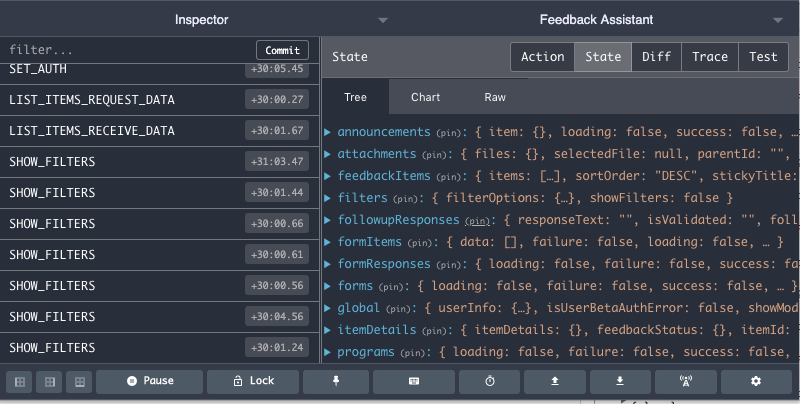Screen dimensions: 800x404
Task: Select SHOW_FILTERS action at +31:03.47
Action: [x=159, y=162]
